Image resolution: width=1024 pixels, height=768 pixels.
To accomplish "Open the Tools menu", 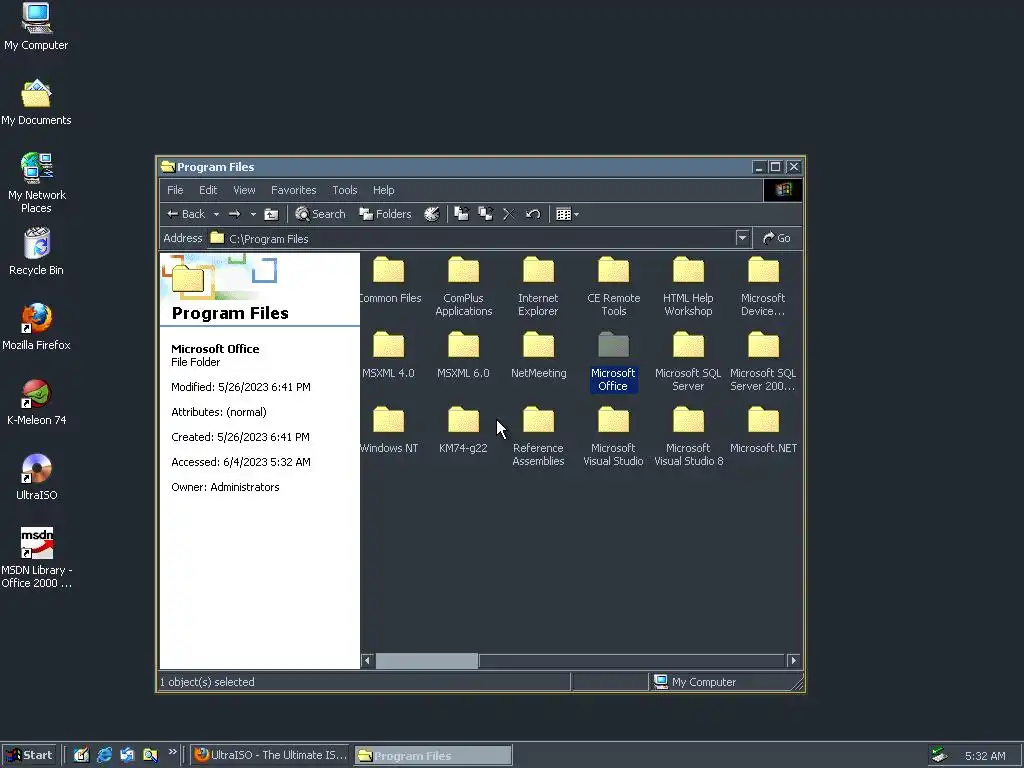I will [x=345, y=190].
